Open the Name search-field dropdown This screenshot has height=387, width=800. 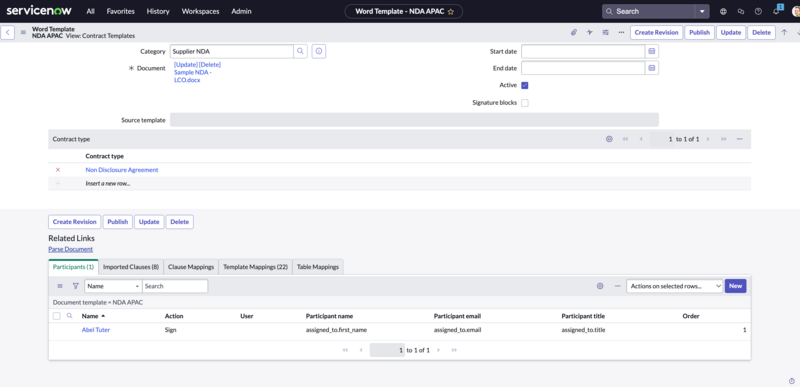coord(113,286)
